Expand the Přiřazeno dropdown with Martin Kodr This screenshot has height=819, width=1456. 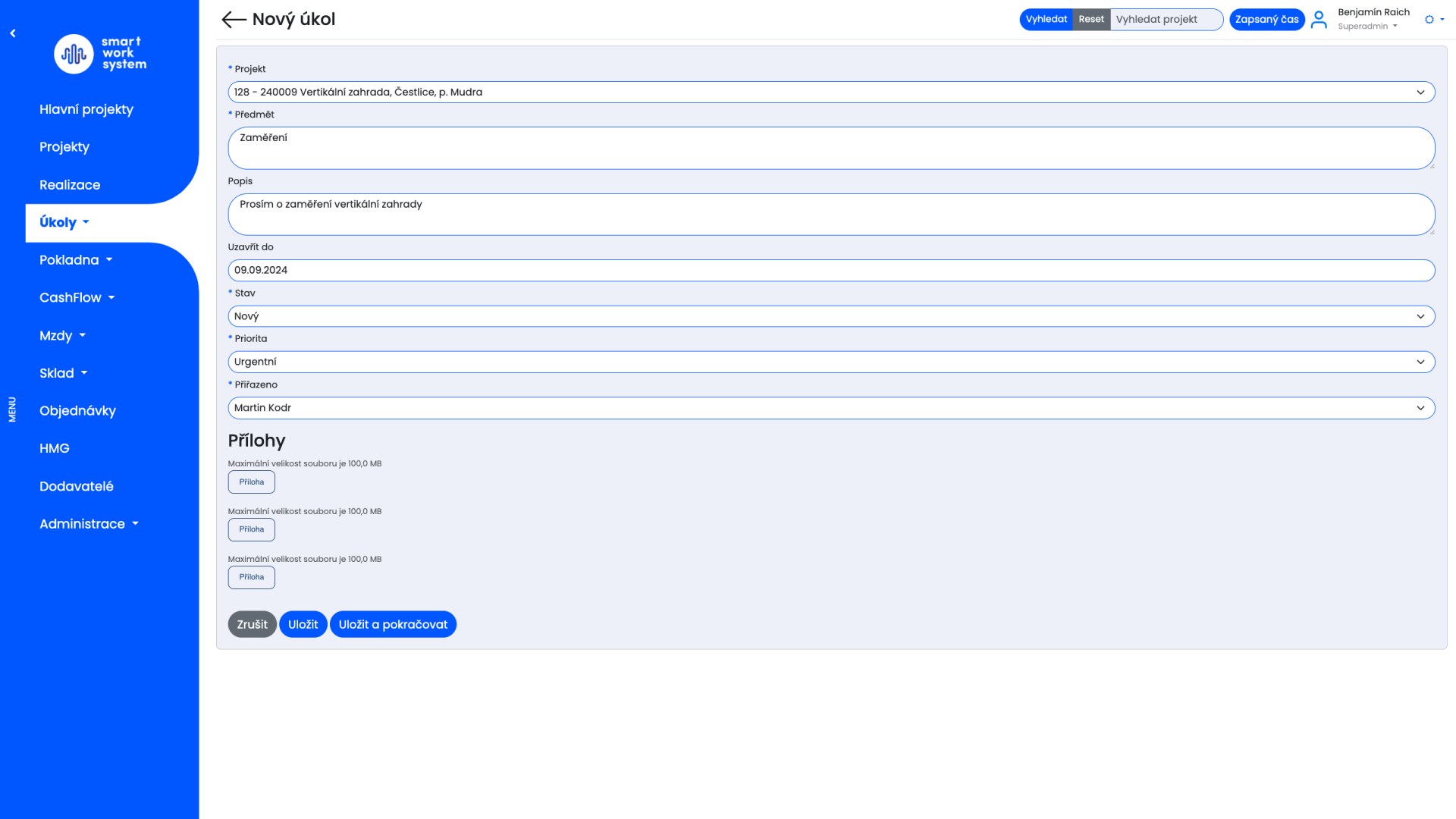point(830,408)
